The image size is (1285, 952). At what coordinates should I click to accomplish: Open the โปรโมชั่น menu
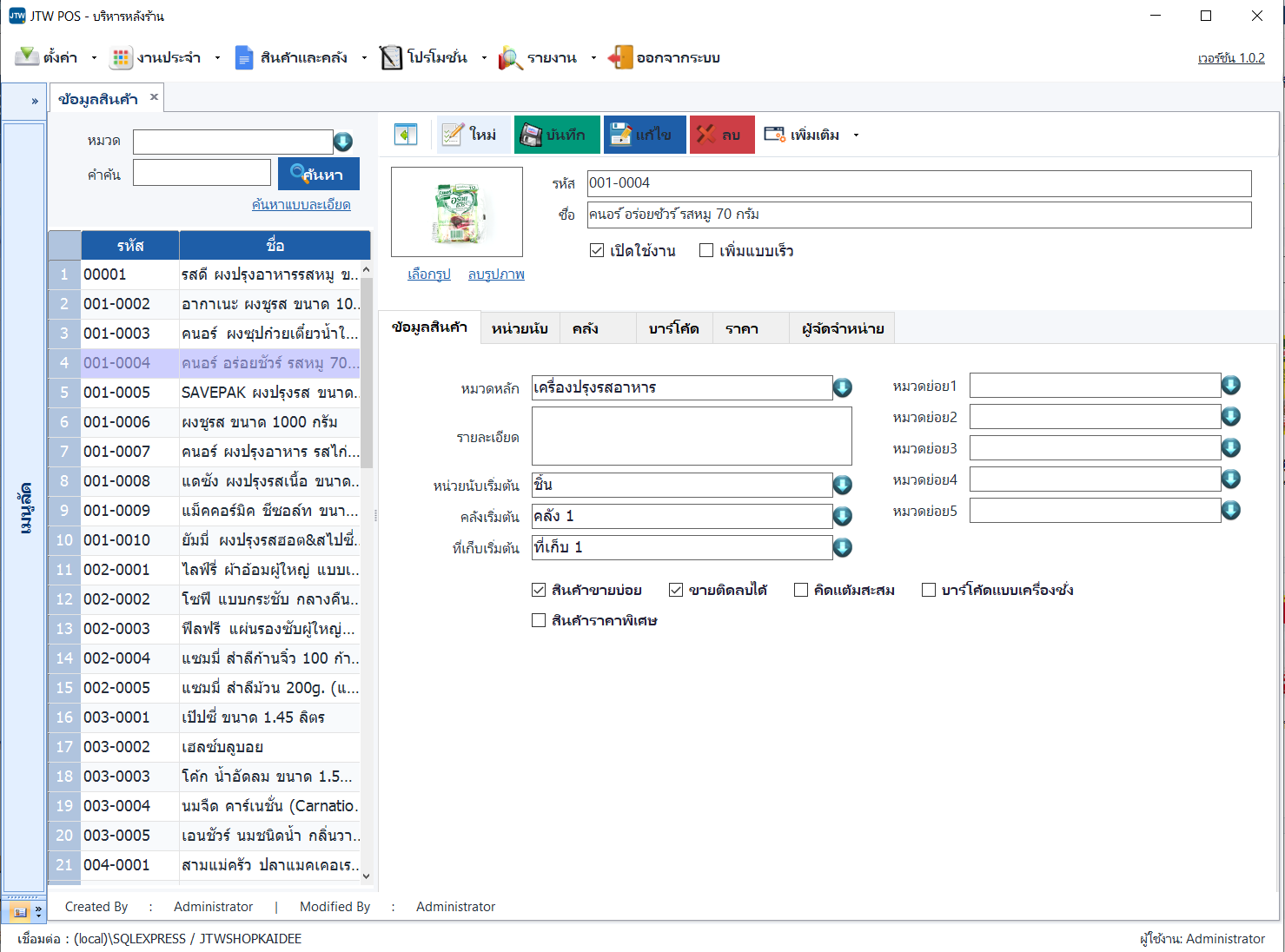[434, 58]
